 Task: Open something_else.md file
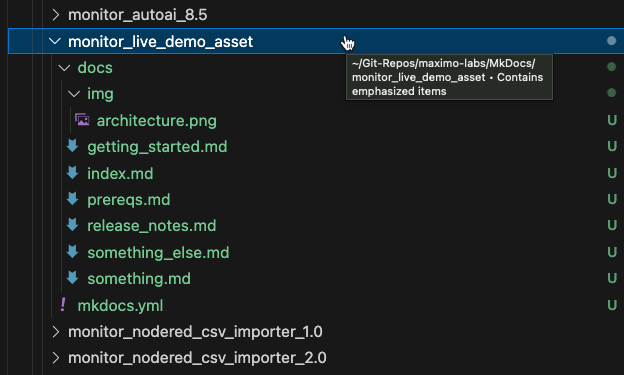pos(158,253)
